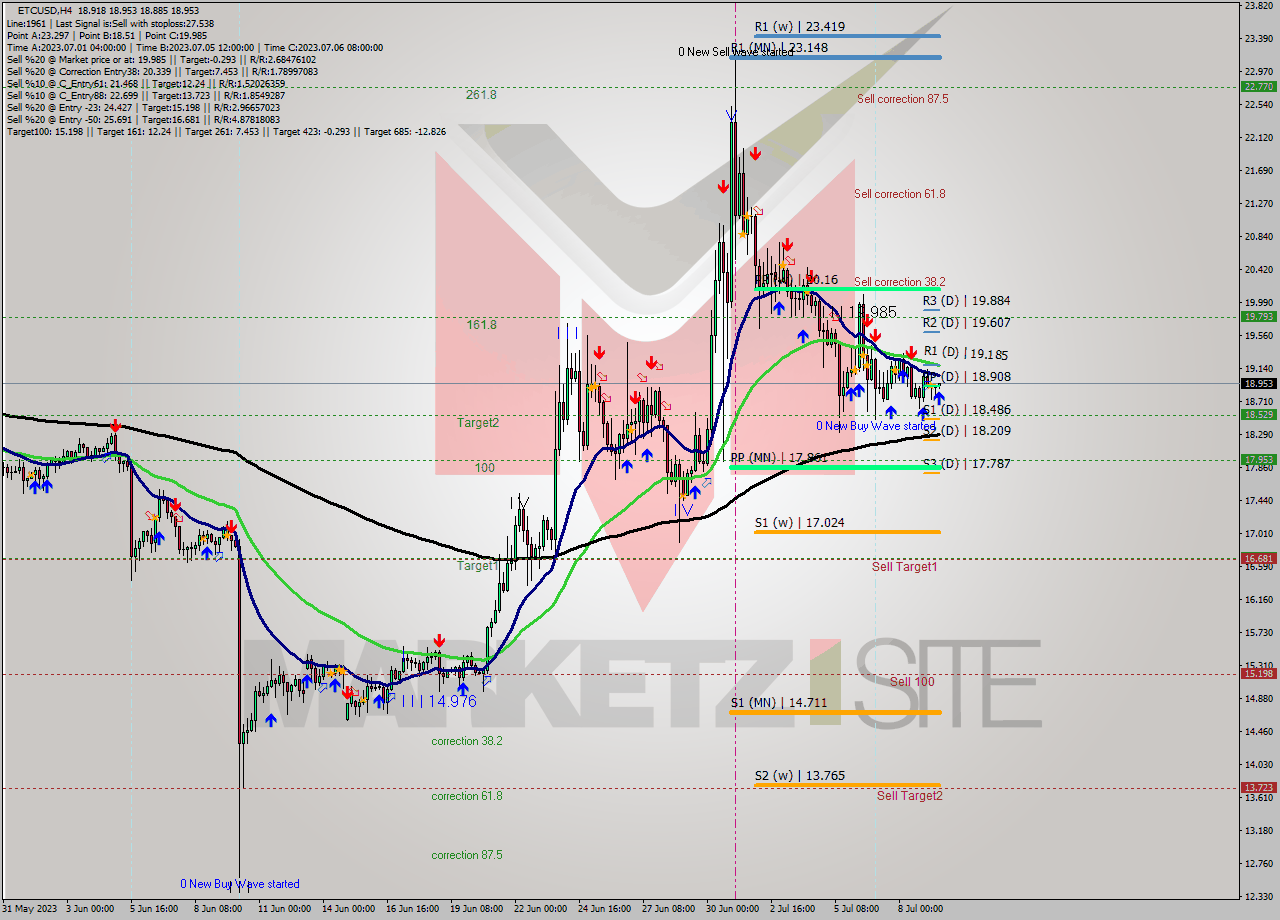Click the '2 Jul 16:00' time label
Screen dimensions: 1280x920
pos(795,909)
